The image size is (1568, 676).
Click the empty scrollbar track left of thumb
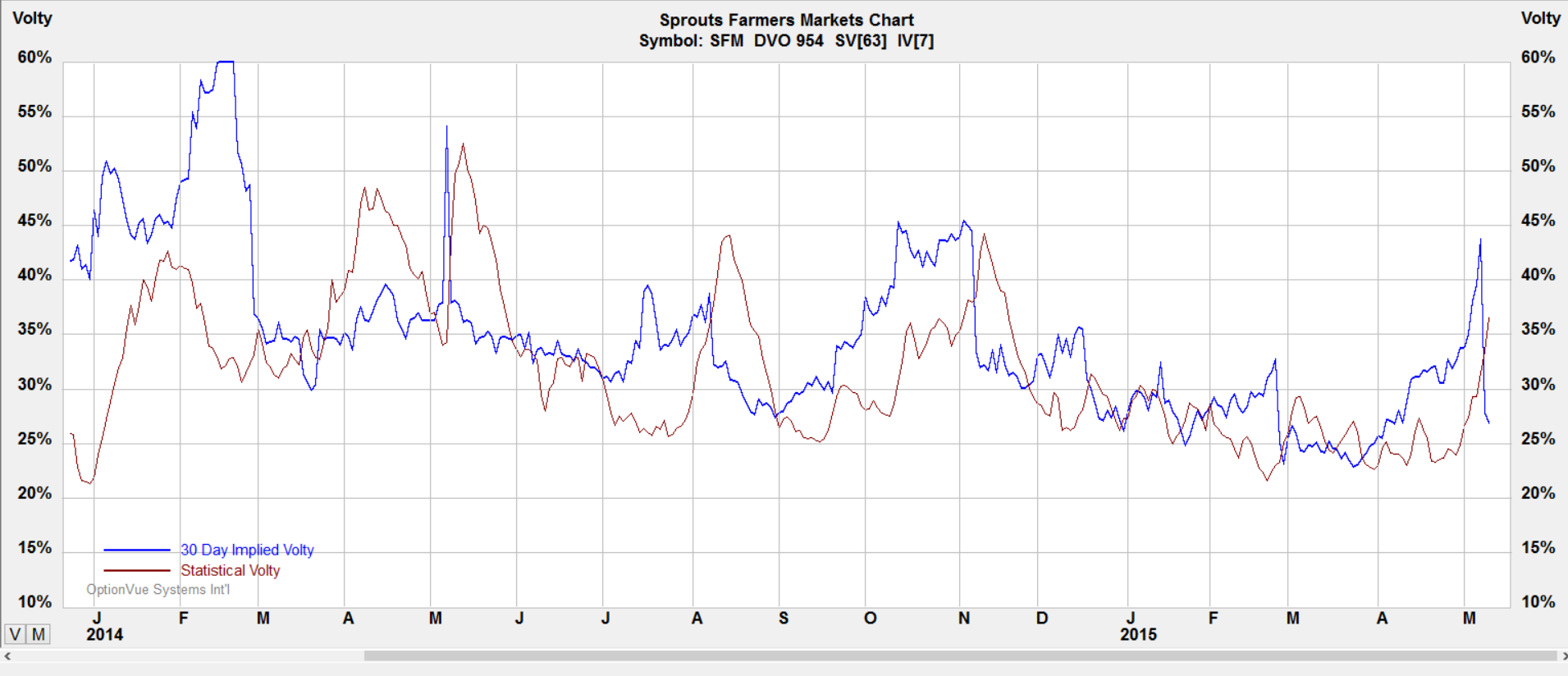189,656
